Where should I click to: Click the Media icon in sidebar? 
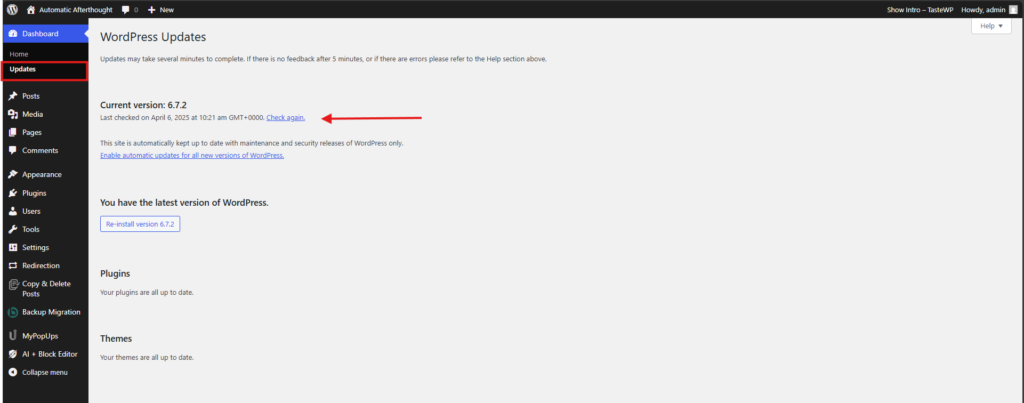12,114
